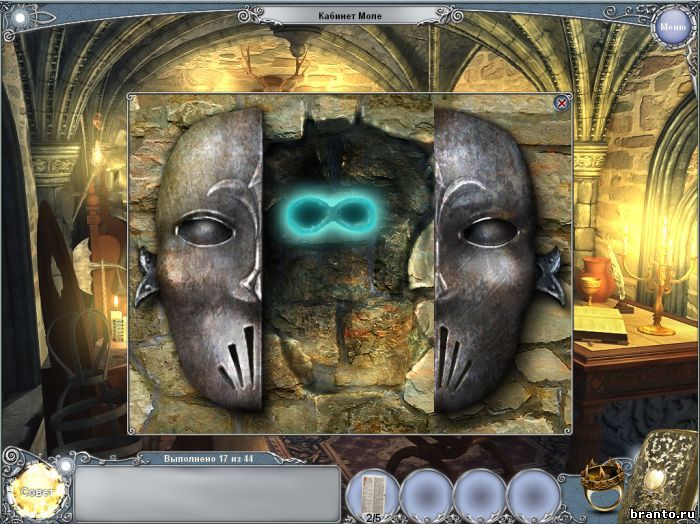700x524 pixels.
Task: Close the mask puzzle popup
Action: click(x=561, y=104)
